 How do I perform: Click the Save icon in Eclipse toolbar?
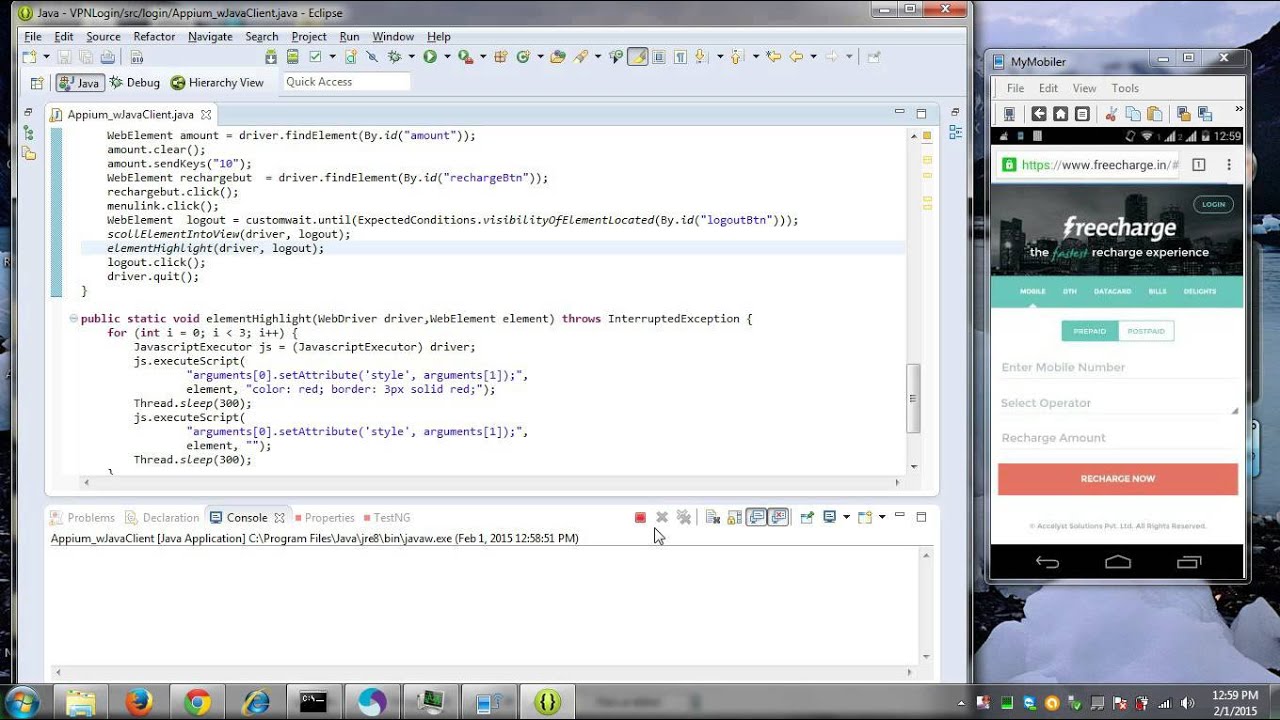pyautogui.click(x=64, y=57)
